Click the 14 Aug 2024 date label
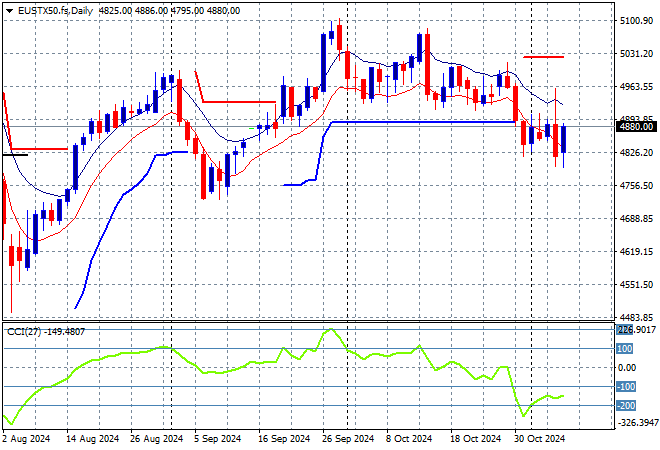The width and height of the screenshot is (660, 450). tap(91, 438)
